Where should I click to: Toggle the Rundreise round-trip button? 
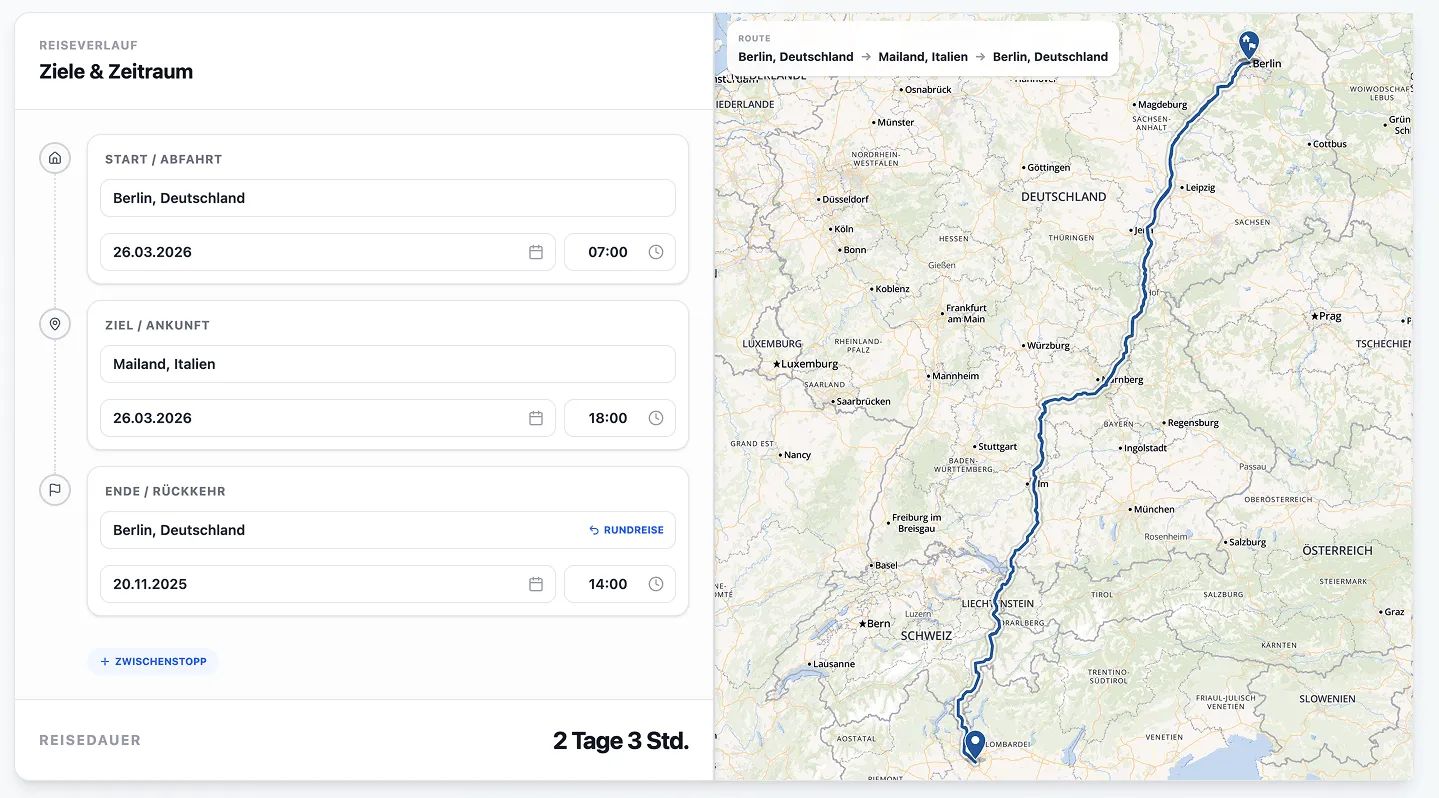(x=626, y=530)
